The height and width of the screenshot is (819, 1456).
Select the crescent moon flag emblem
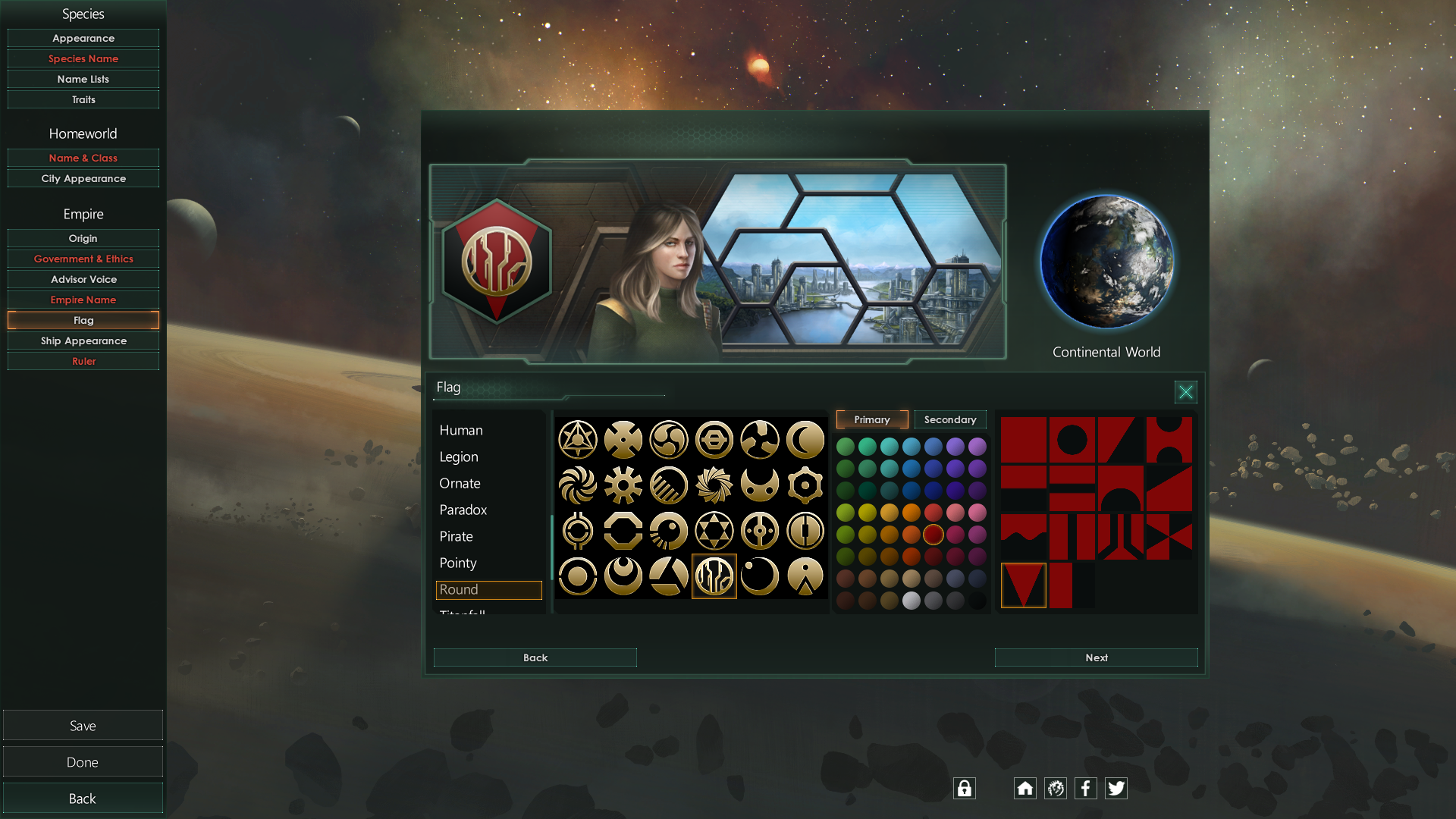(x=805, y=440)
